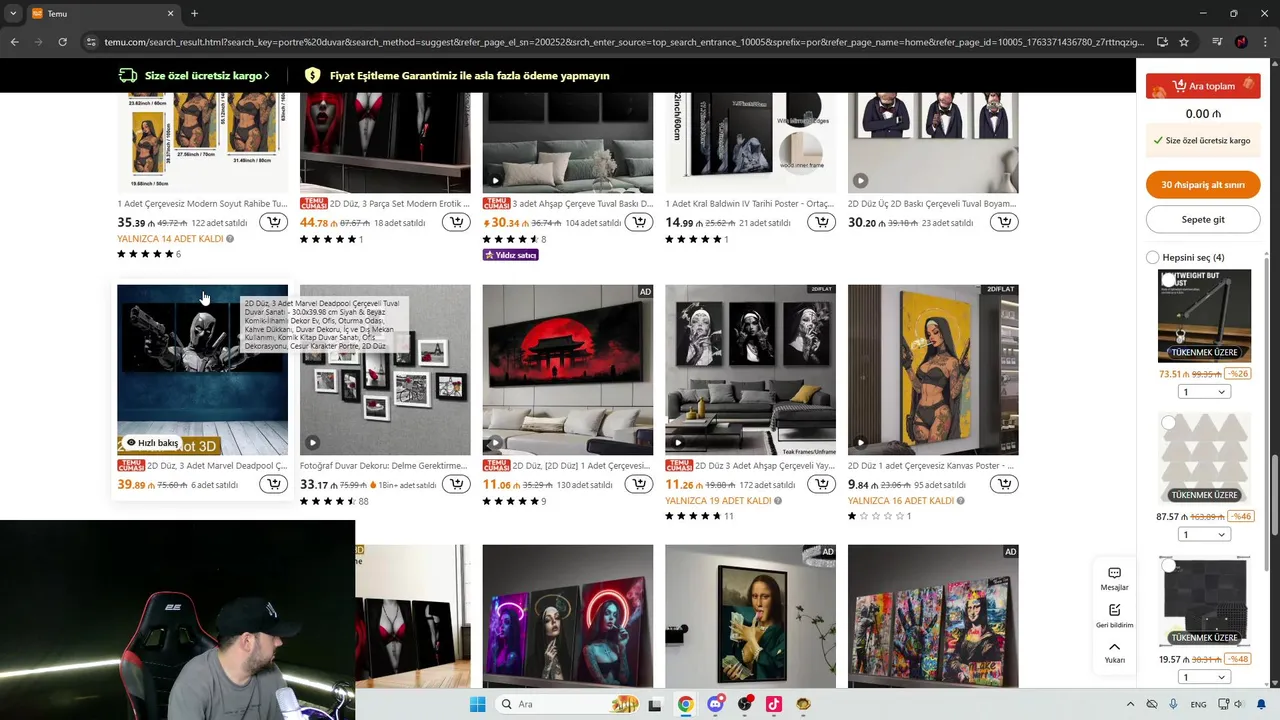Viewport: 1280px width, 720px height.
Task: Open the neon nun canvas thumbnail
Action: [x=567, y=616]
